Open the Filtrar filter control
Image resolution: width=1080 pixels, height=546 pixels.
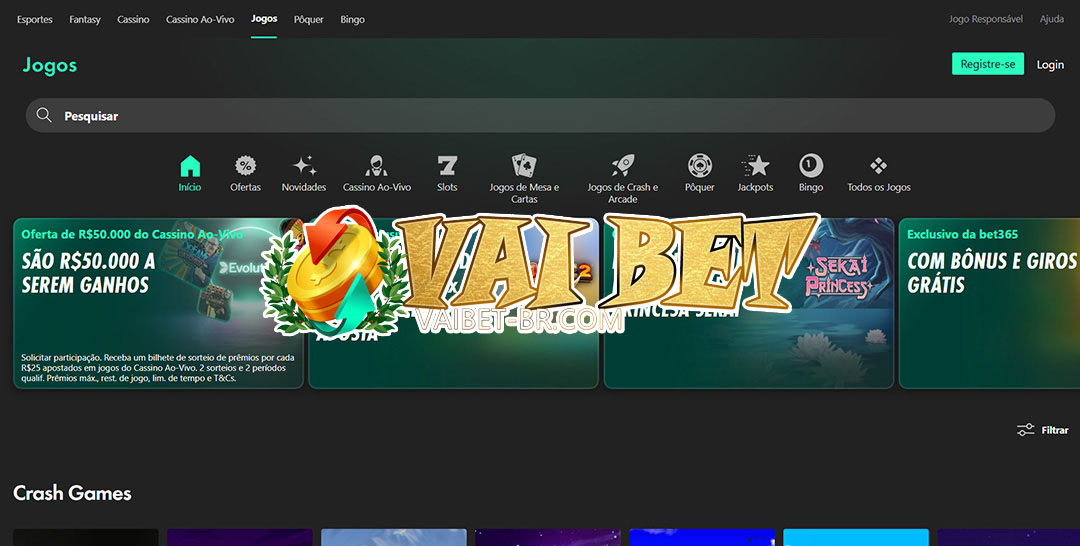coord(1042,430)
